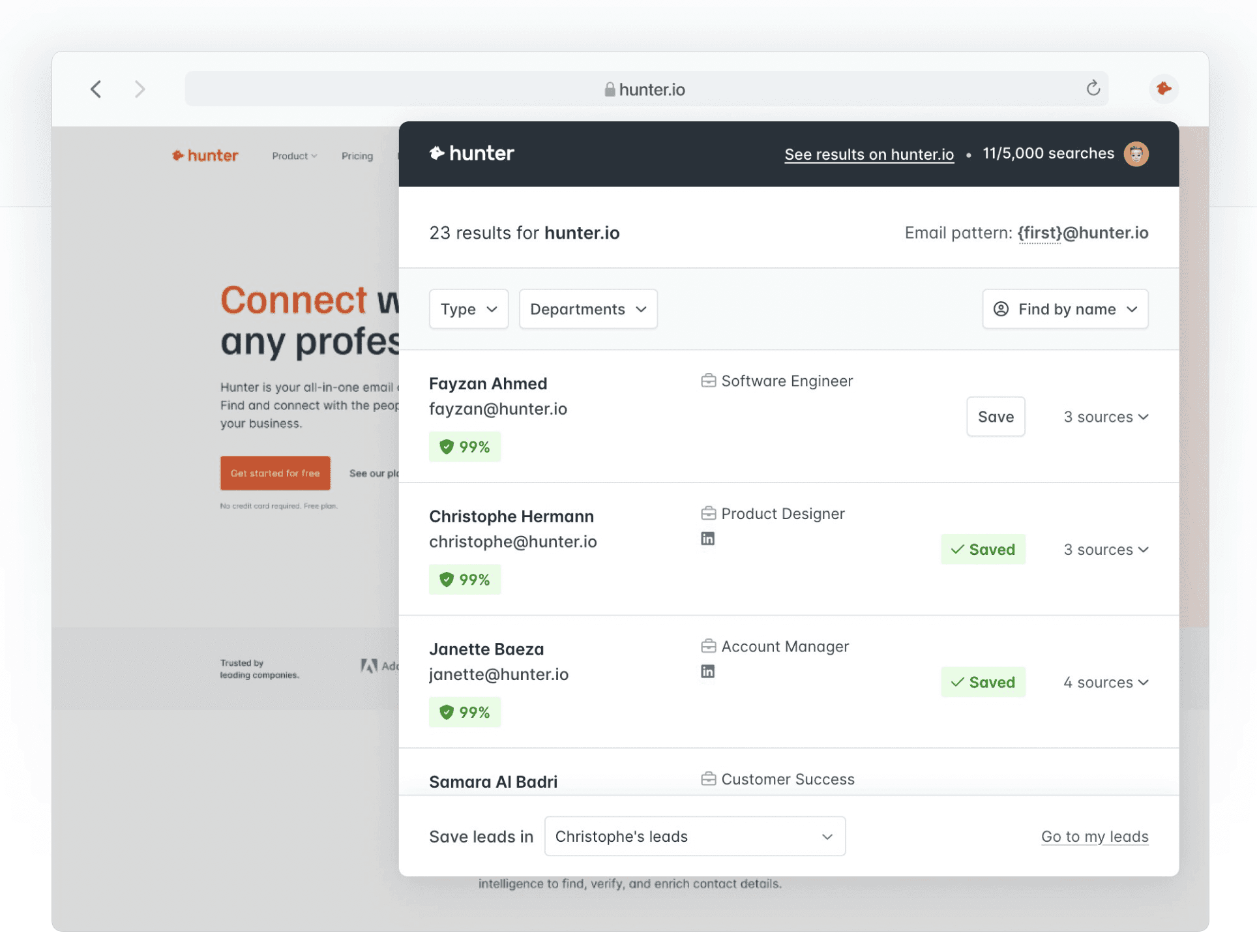
Task: Click briefcase icon next to Product Designer
Action: point(709,514)
